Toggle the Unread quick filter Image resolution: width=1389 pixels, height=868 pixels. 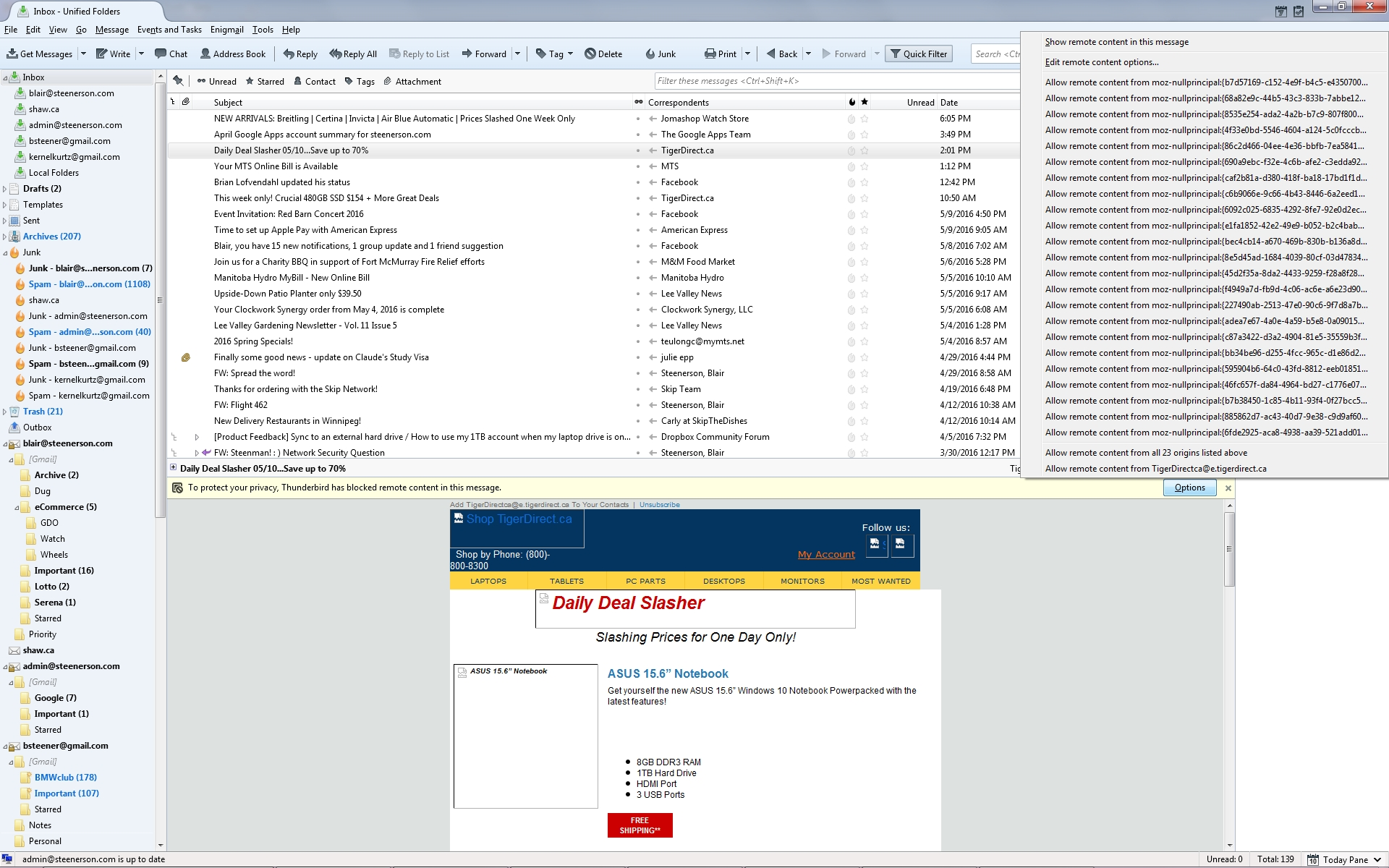216,81
